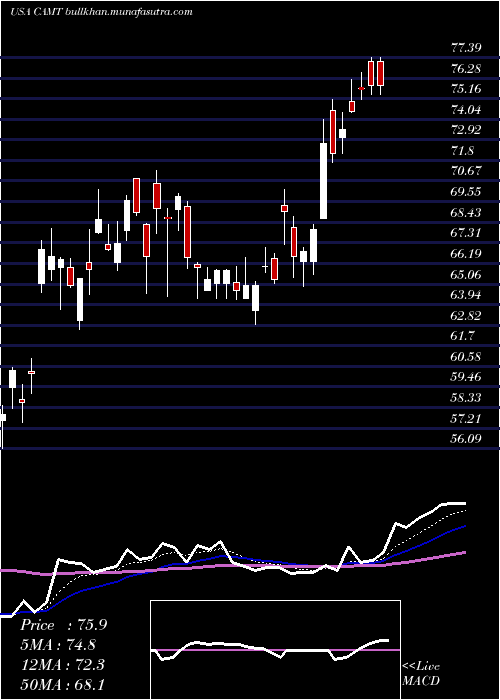Click the last red candlestick near 76.28

[380, 74]
